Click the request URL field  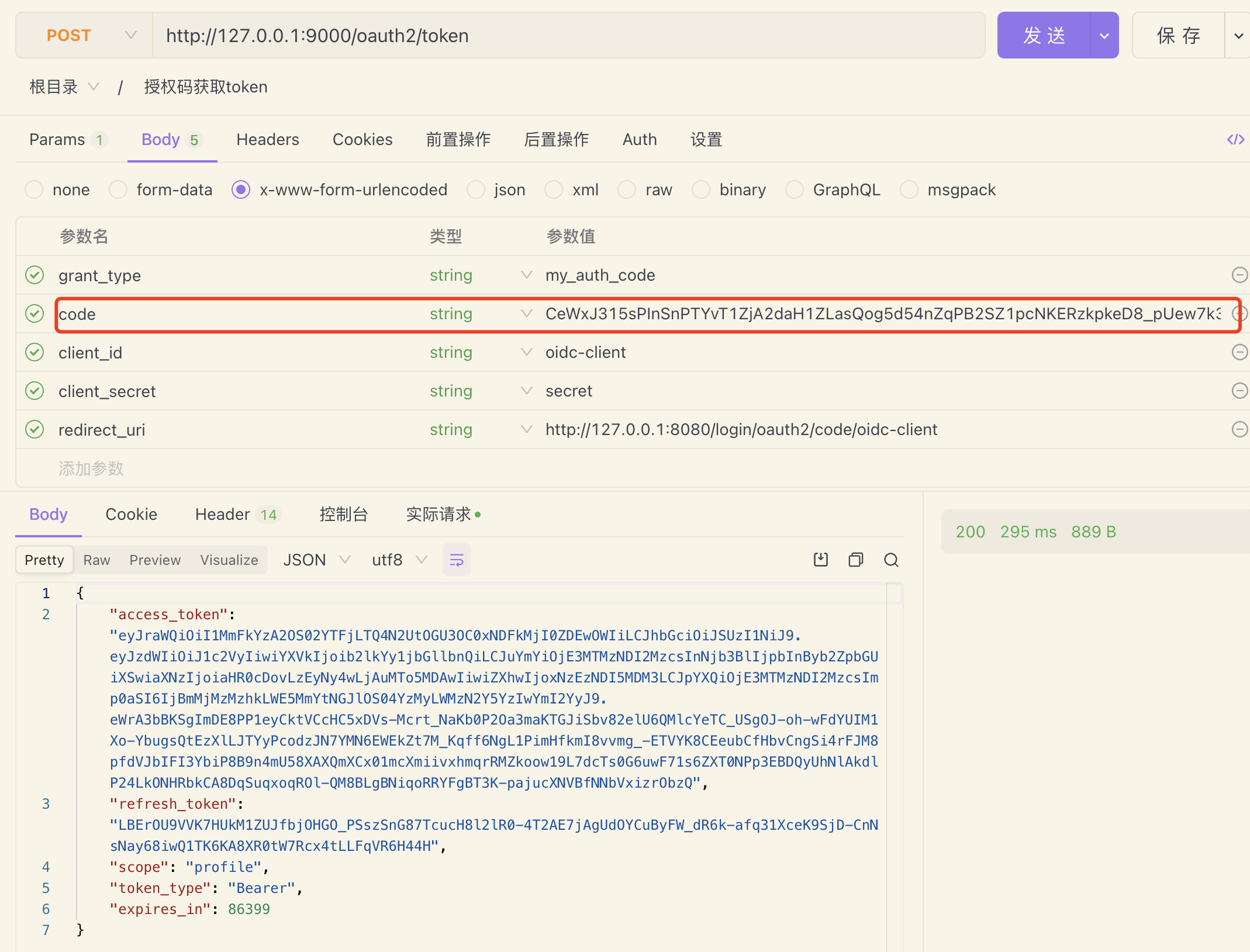[569, 35]
